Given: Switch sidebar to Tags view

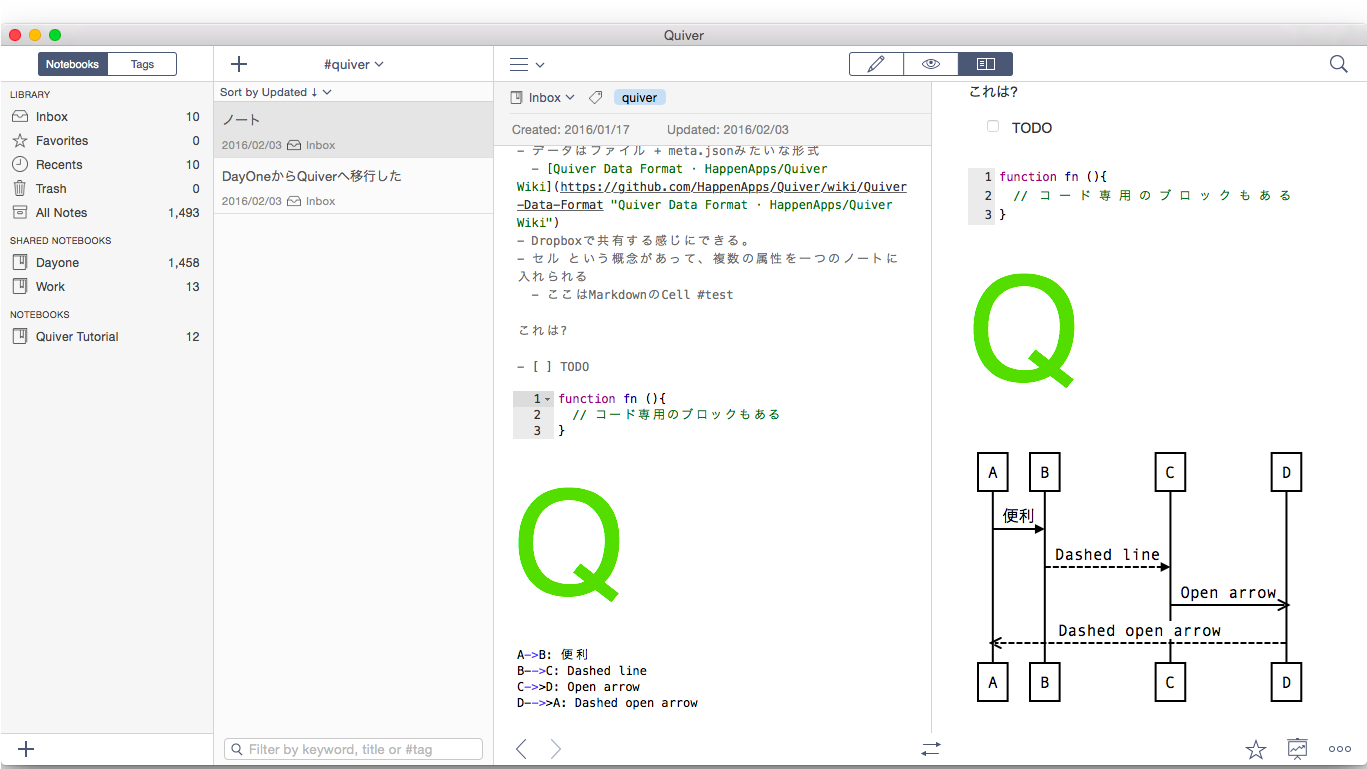Looking at the screenshot, I should [x=142, y=63].
